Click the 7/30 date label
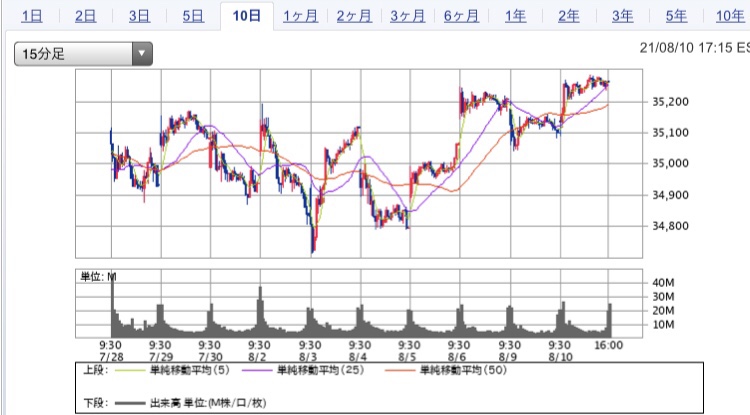This screenshot has height=415, width=750. (x=210, y=357)
